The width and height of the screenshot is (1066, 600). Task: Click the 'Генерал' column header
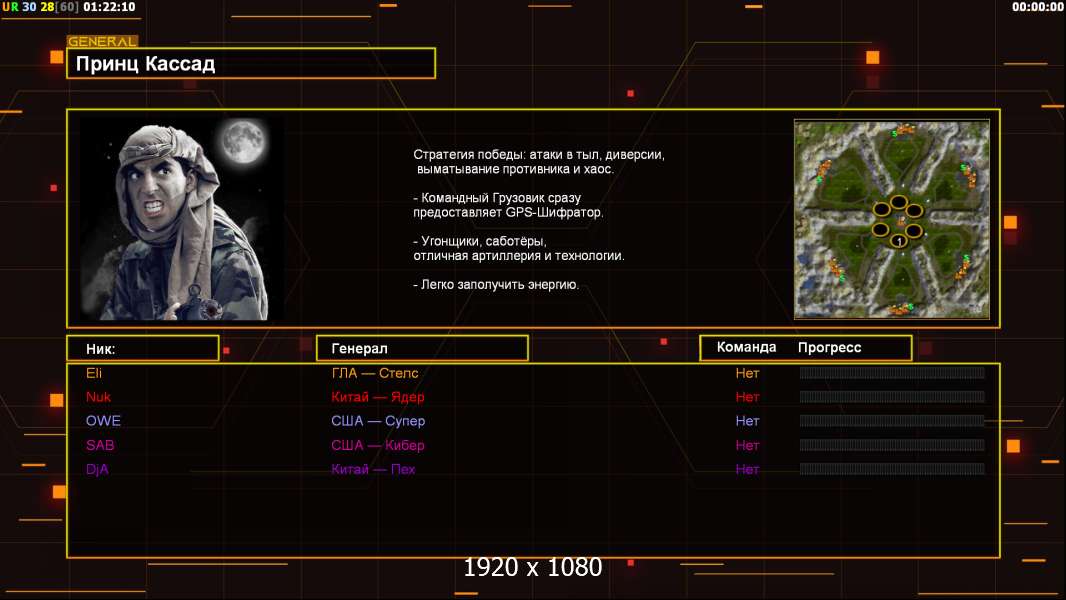pyautogui.click(x=359, y=348)
